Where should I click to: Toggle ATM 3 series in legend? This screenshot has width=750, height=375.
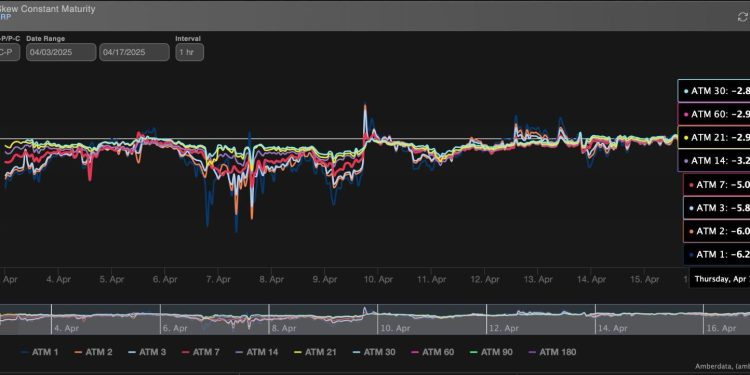pos(147,352)
